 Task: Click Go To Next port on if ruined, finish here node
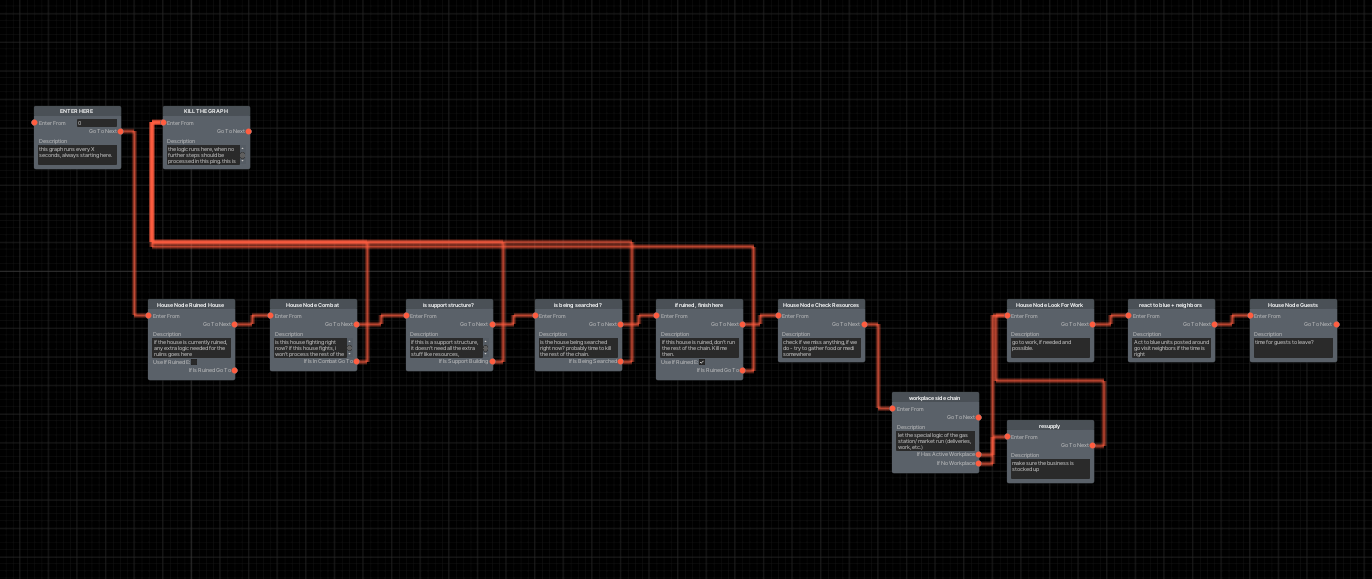tap(743, 324)
